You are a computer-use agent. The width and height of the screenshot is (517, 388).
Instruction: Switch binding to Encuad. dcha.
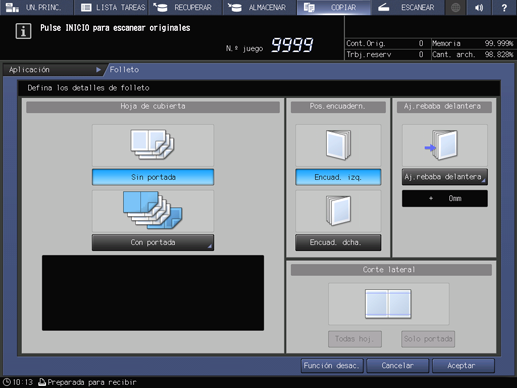(338, 242)
